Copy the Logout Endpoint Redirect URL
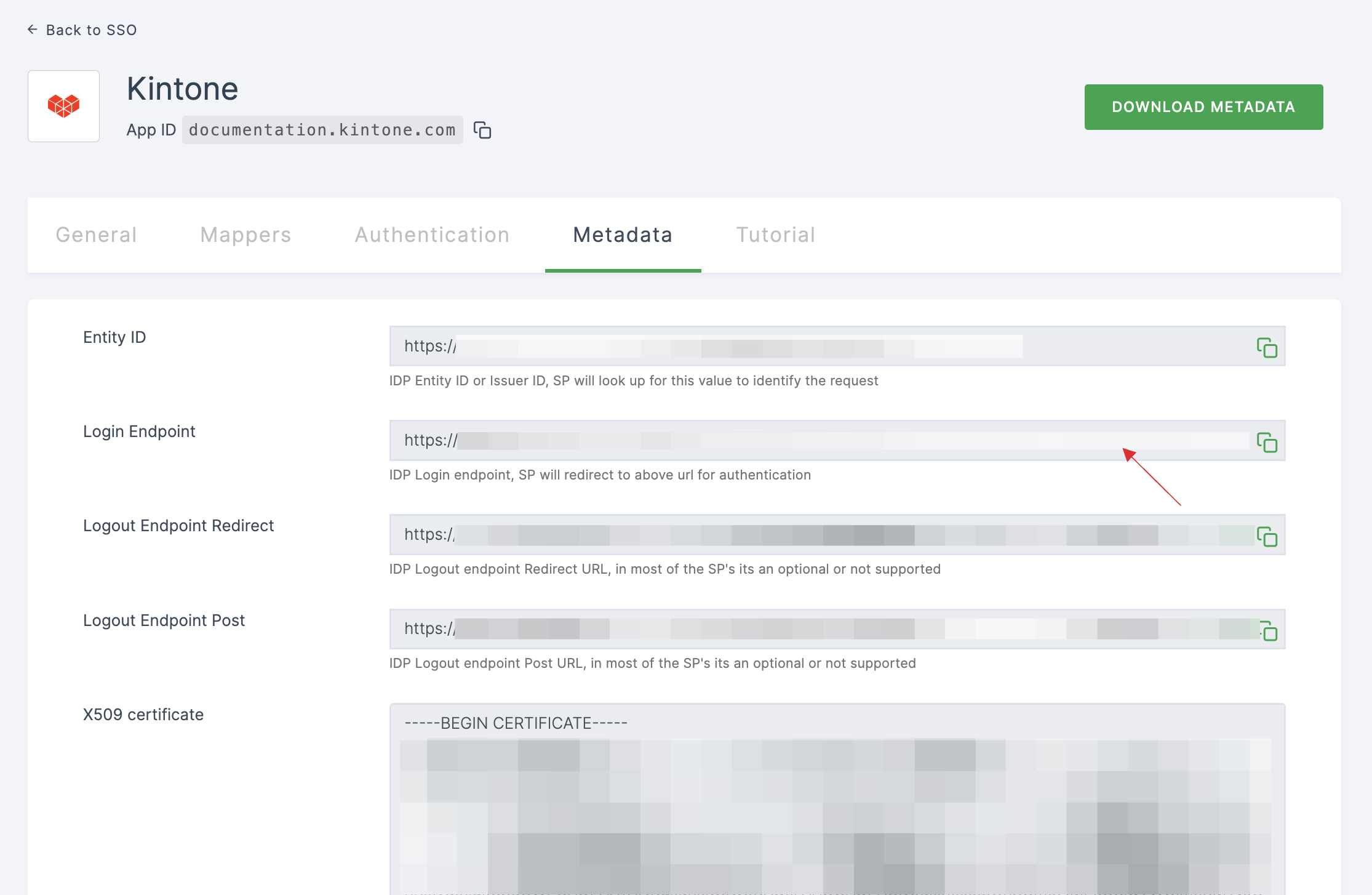 tap(1267, 537)
